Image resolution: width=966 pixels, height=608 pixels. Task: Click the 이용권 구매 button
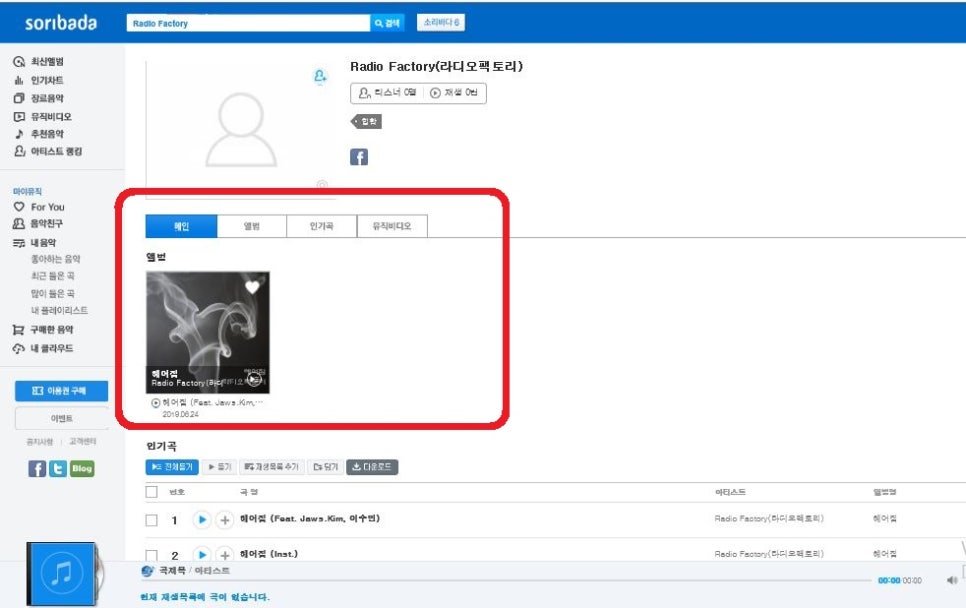coord(62,391)
